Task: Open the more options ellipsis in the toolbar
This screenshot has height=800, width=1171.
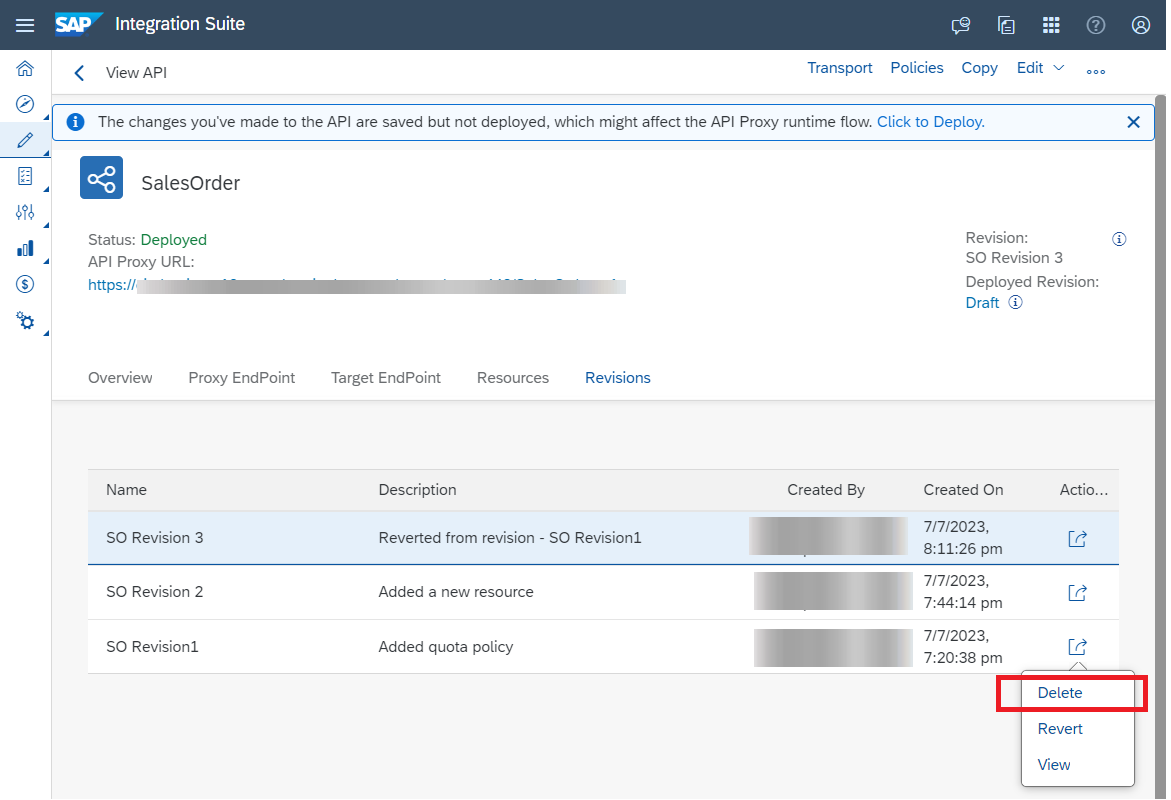Action: 1096,72
